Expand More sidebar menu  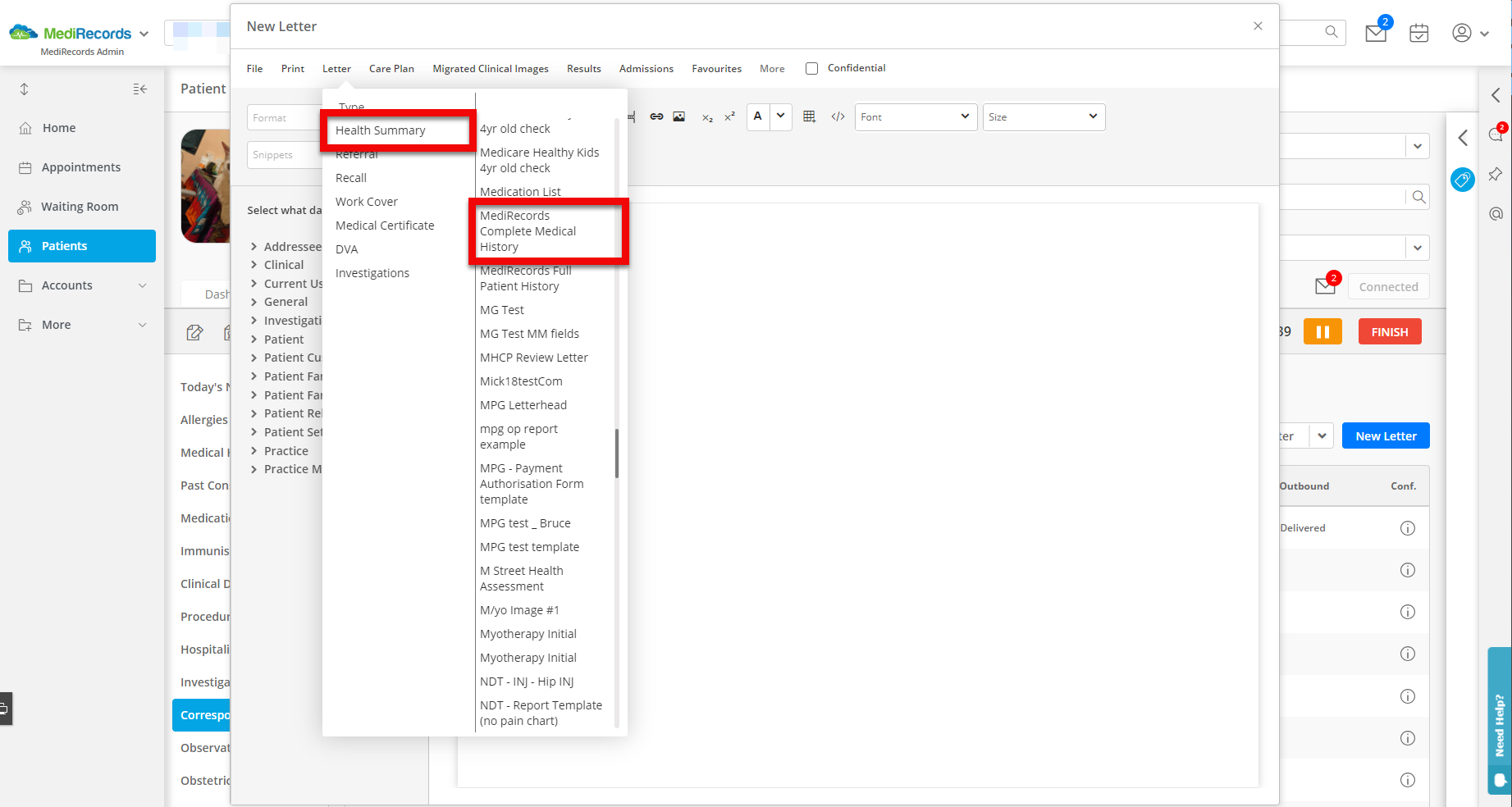point(82,325)
